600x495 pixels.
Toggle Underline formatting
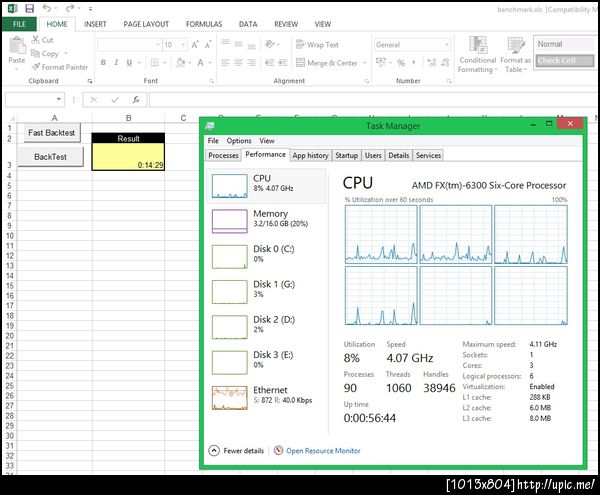129,62
